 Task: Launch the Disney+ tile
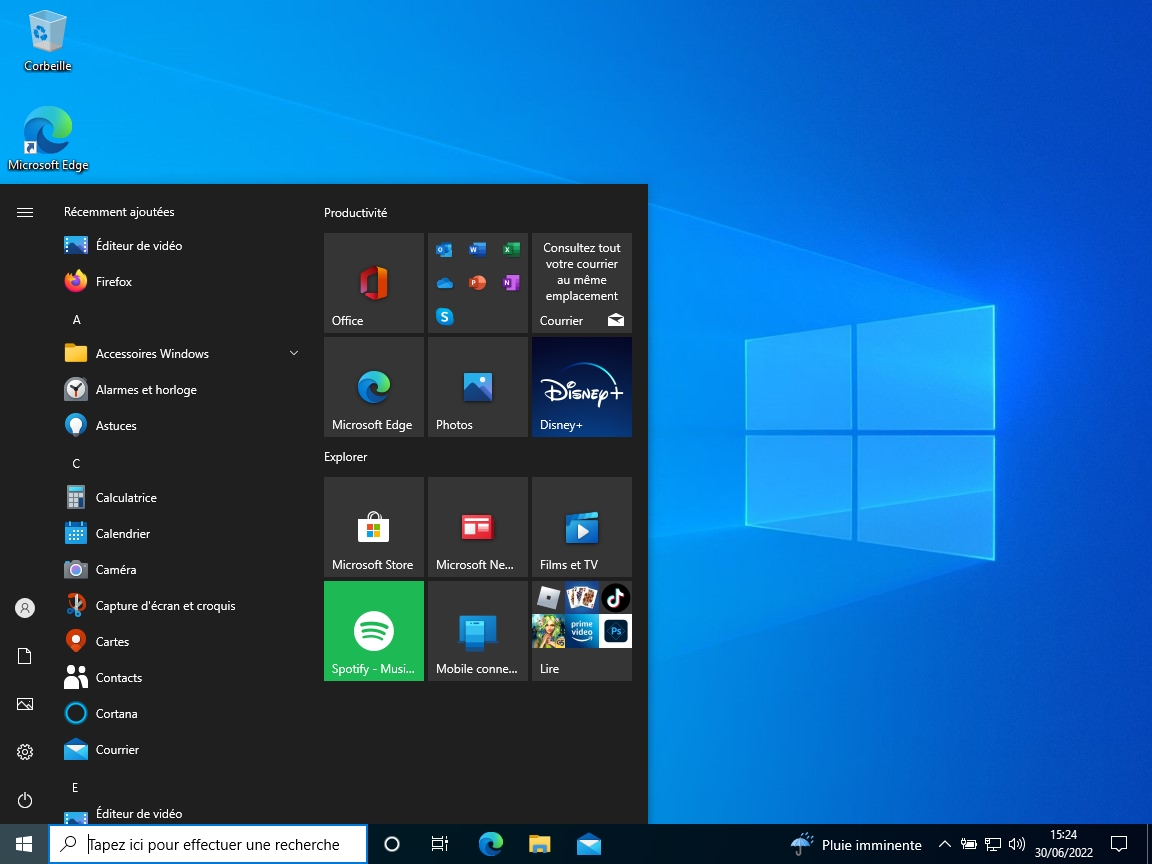pos(582,387)
